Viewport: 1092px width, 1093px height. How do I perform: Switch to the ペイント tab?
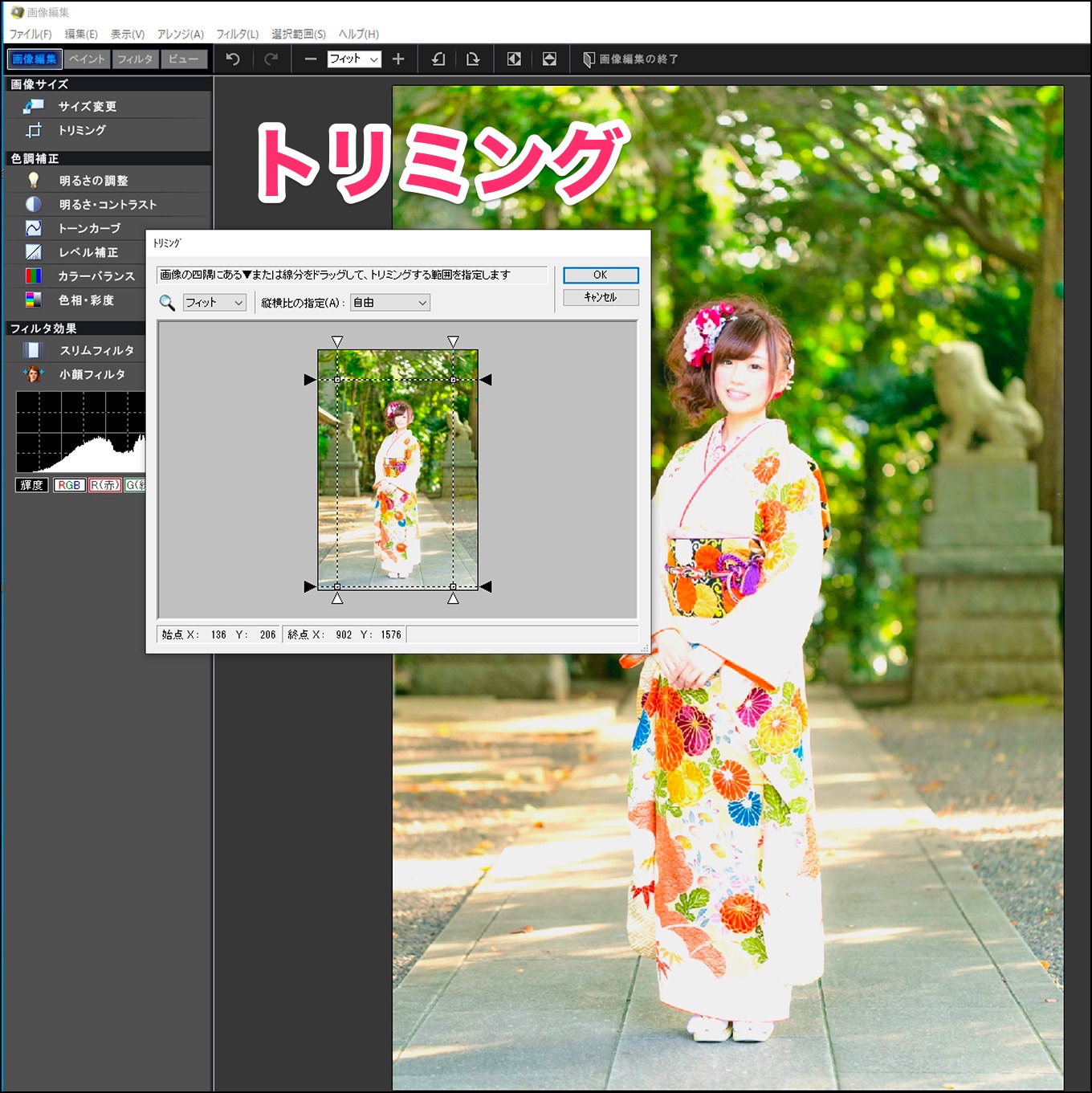(87, 59)
